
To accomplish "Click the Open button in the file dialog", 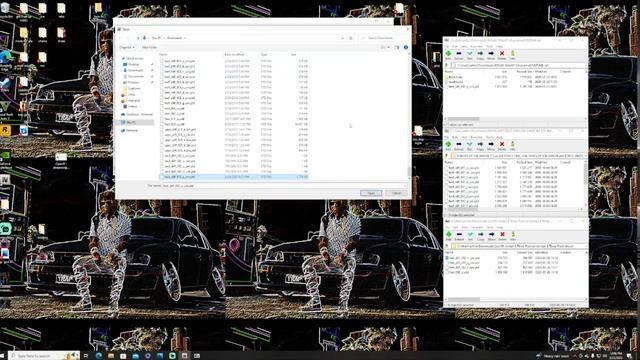I will pos(371,193).
